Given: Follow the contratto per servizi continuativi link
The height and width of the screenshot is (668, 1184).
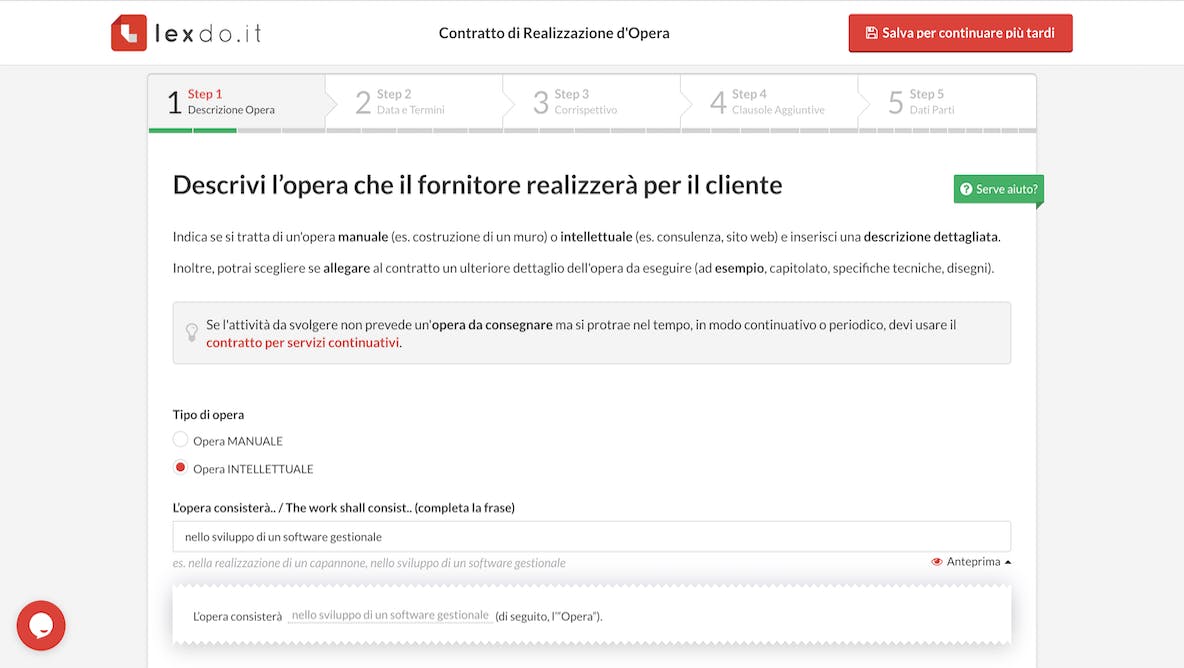Looking at the screenshot, I should (302, 342).
